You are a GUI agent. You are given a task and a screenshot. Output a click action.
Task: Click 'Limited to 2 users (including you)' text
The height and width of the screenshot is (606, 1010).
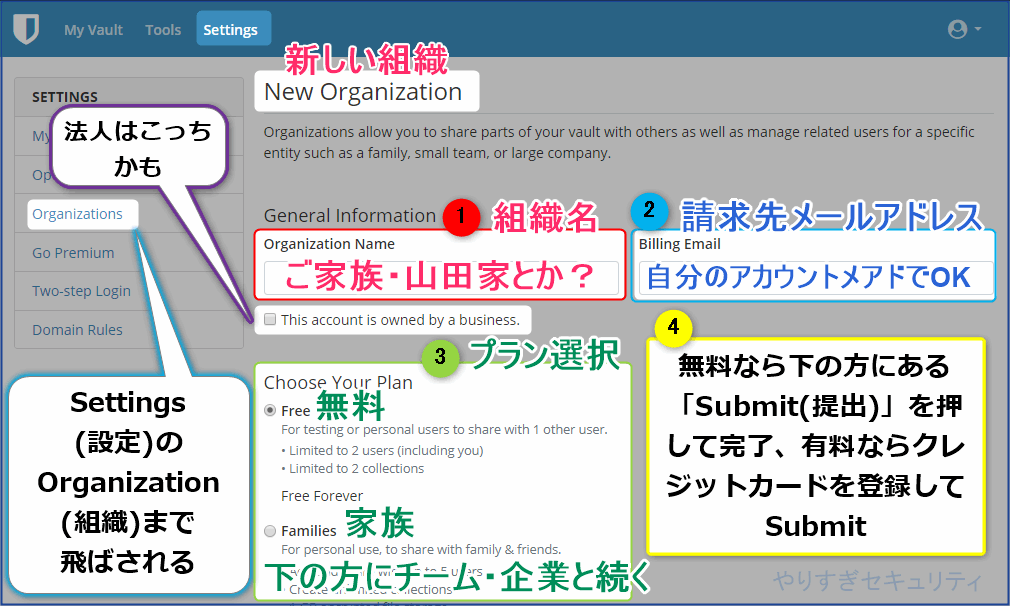(386, 450)
